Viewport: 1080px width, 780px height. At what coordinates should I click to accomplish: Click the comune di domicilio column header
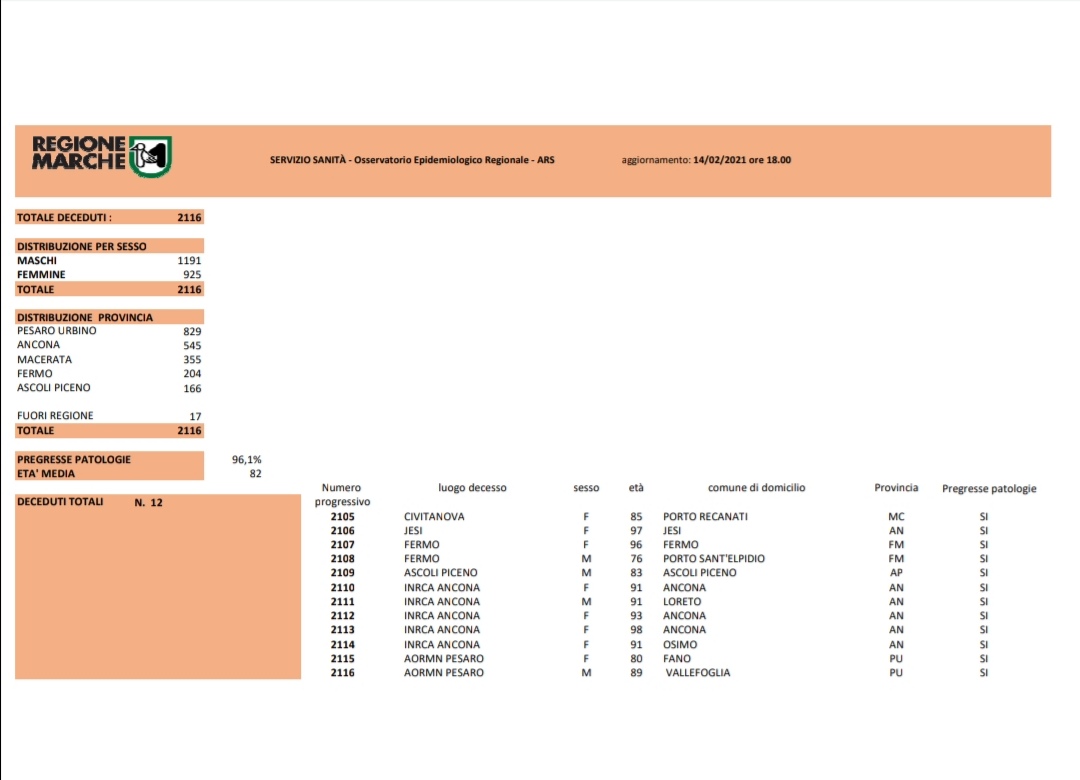pyautogui.click(x=756, y=488)
